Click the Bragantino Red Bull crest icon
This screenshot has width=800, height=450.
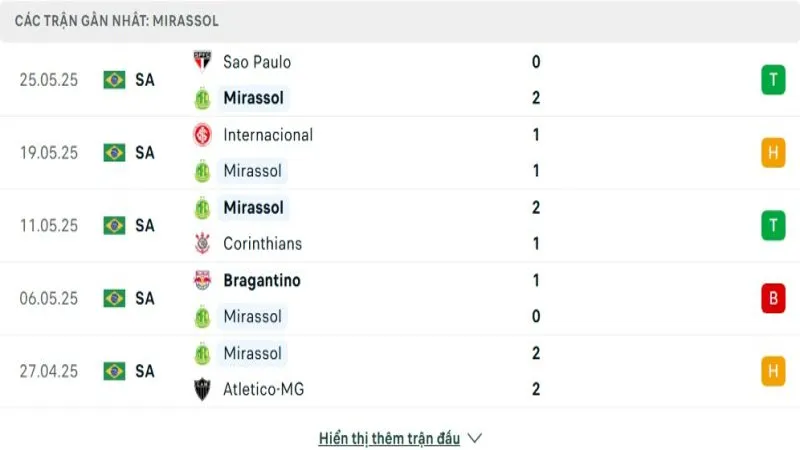(x=203, y=281)
